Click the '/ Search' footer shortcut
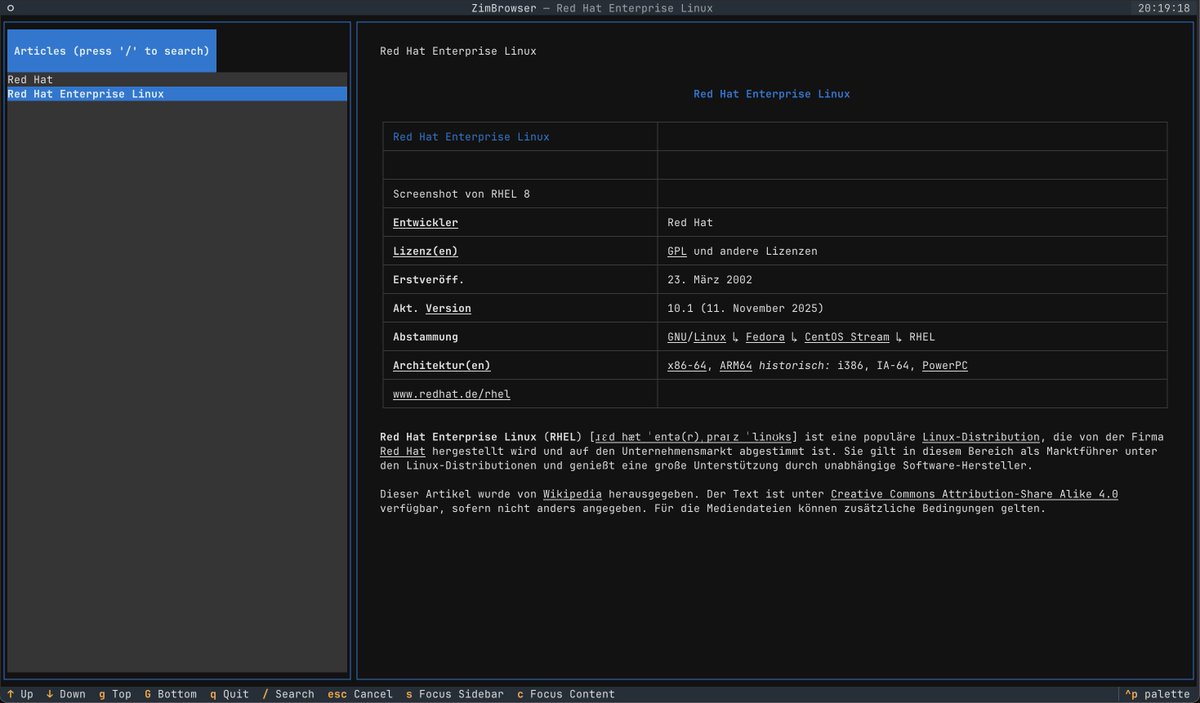This screenshot has height=703, width=1200. coord(288,694)
